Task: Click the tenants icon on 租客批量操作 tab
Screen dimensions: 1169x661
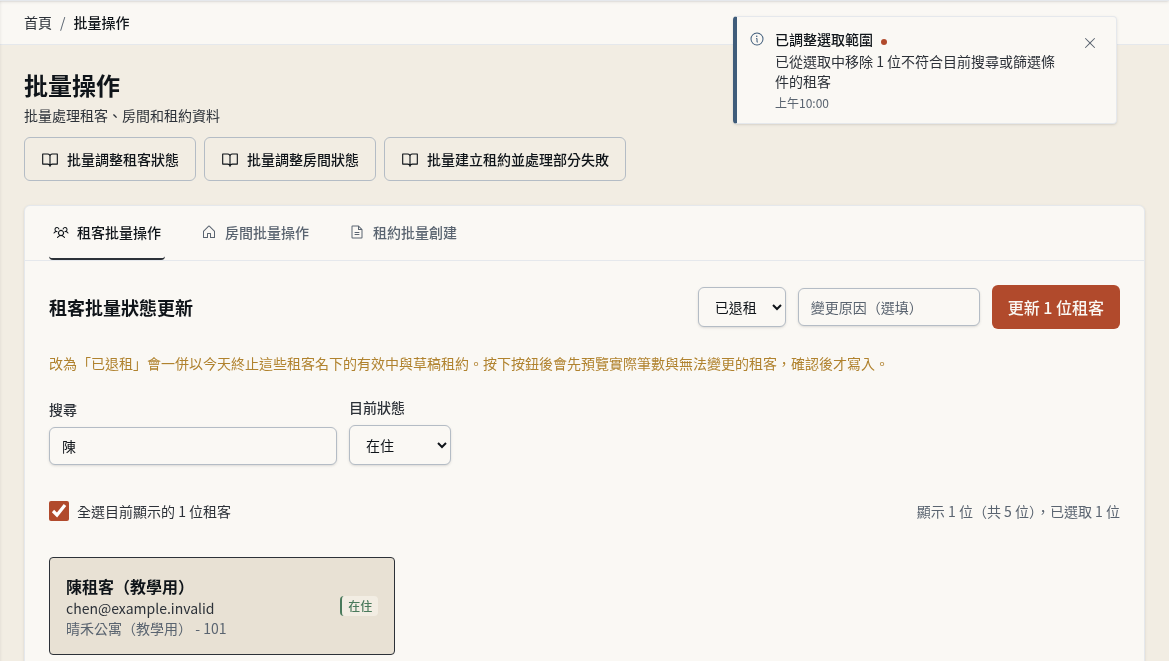Action: point(61,233)
